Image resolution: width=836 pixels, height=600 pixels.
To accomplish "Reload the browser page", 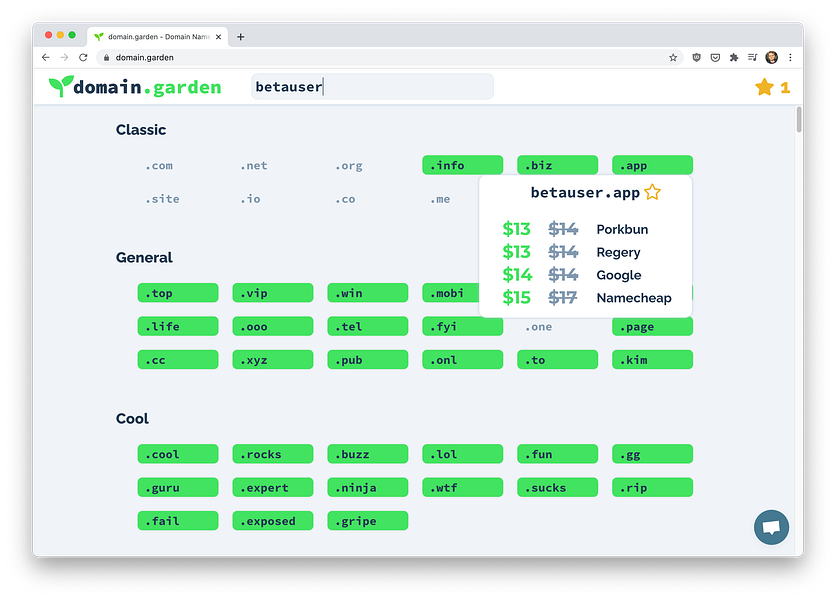I will 83,58.
